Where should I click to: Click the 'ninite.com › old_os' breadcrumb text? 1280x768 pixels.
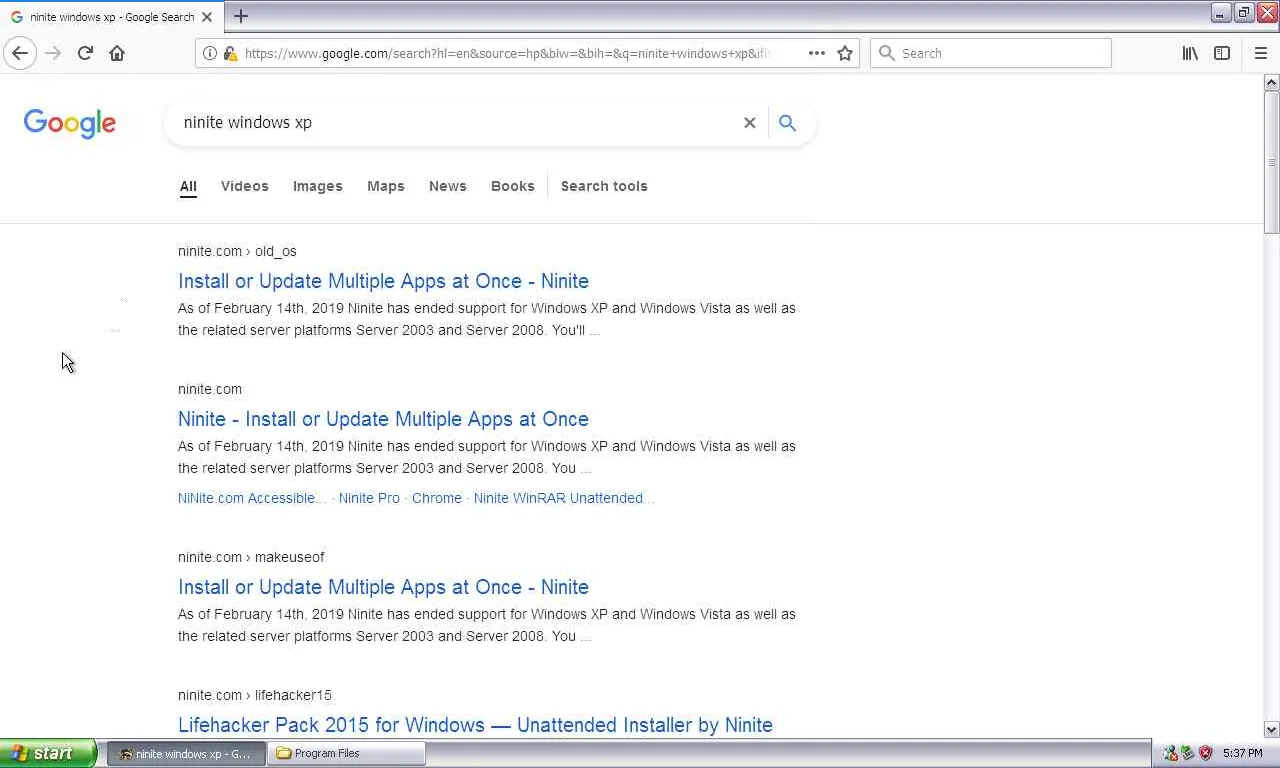[237, 251]
